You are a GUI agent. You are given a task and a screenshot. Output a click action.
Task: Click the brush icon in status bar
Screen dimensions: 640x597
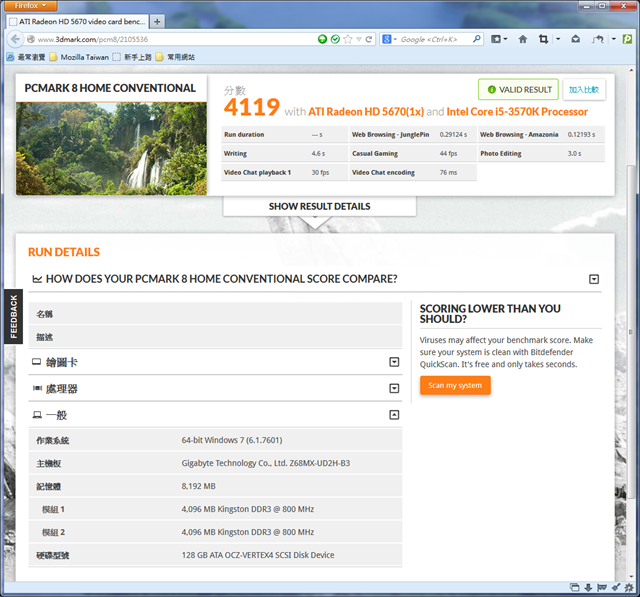(616, 588)
